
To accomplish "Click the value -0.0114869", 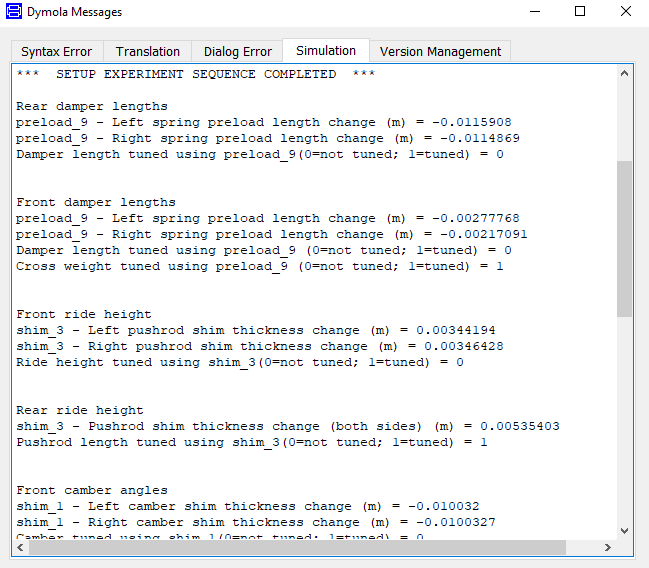I will (480, 138).
